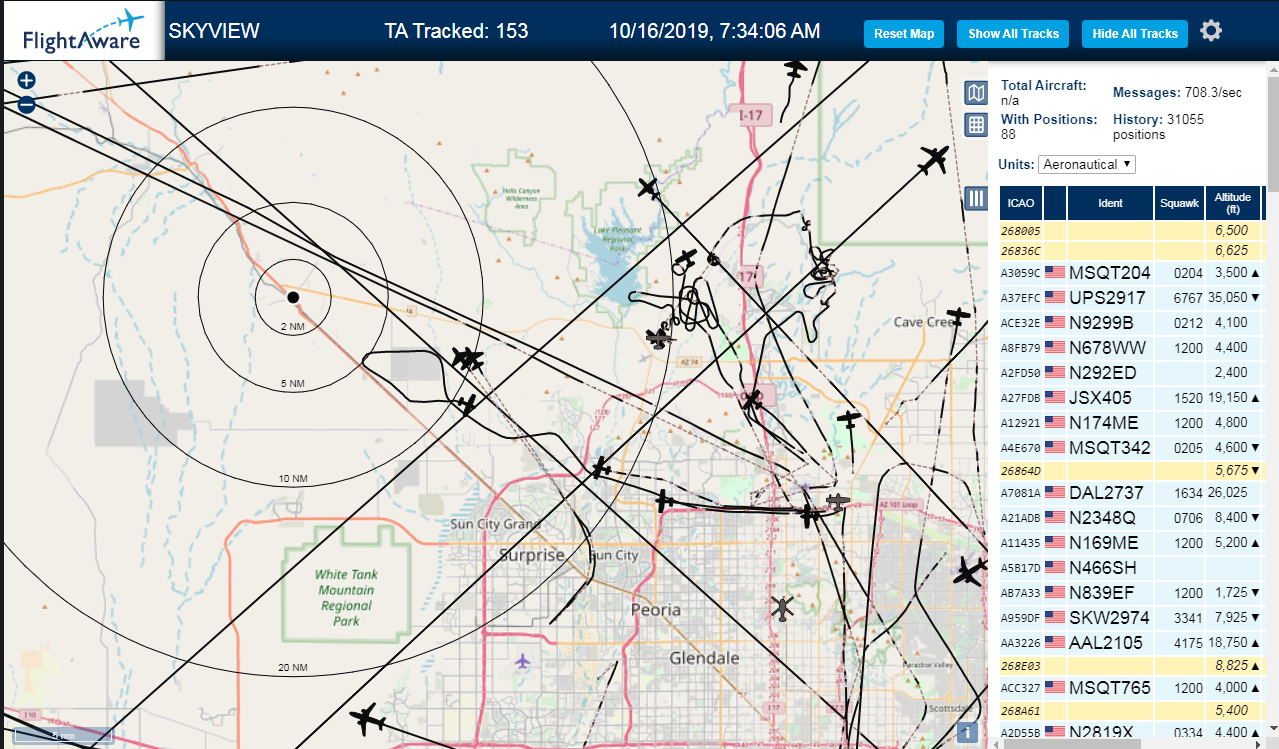Click the ICAO 268E03 row
This screenshot has width=1279, height=749.
[x=1131, y=666]
